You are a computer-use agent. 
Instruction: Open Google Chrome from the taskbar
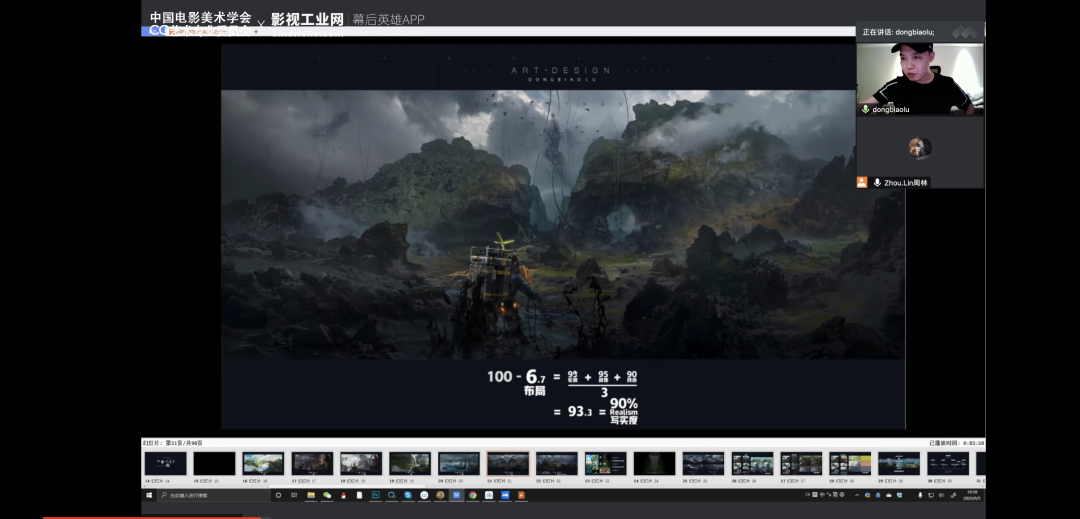point(473,495)
